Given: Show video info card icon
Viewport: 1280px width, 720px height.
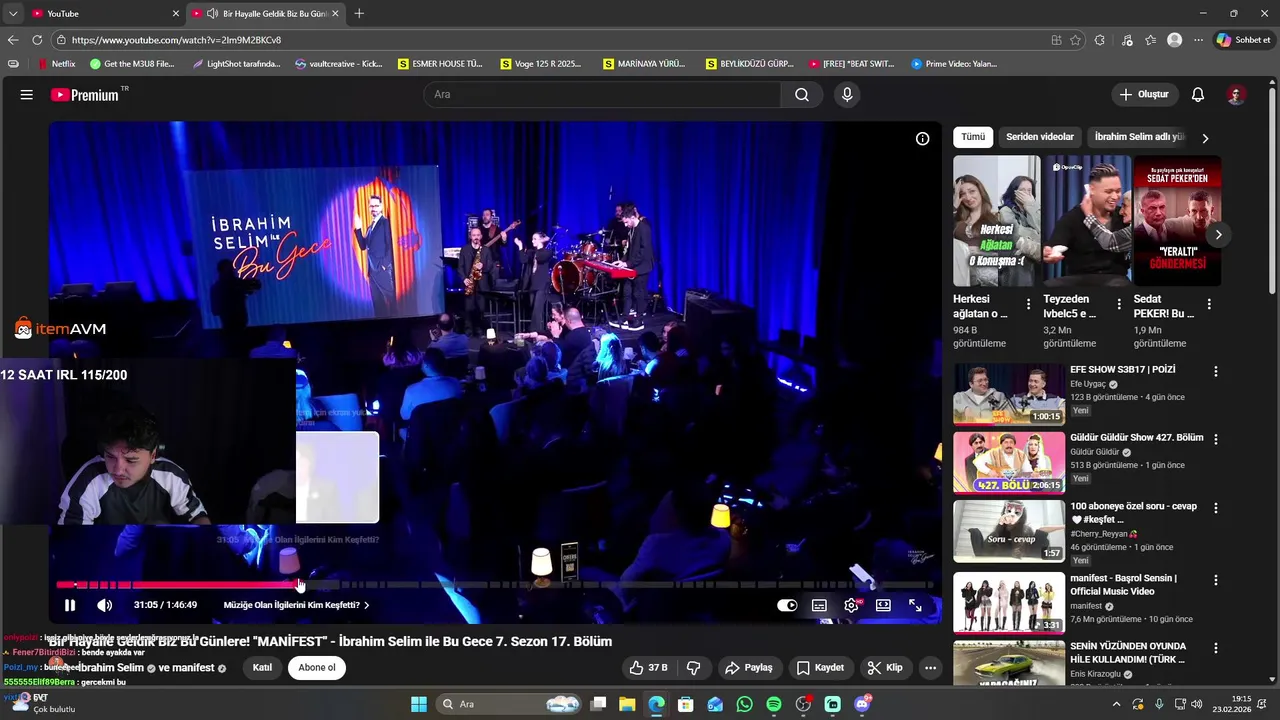Looking at the screenshot, I should tap(923, 139).
